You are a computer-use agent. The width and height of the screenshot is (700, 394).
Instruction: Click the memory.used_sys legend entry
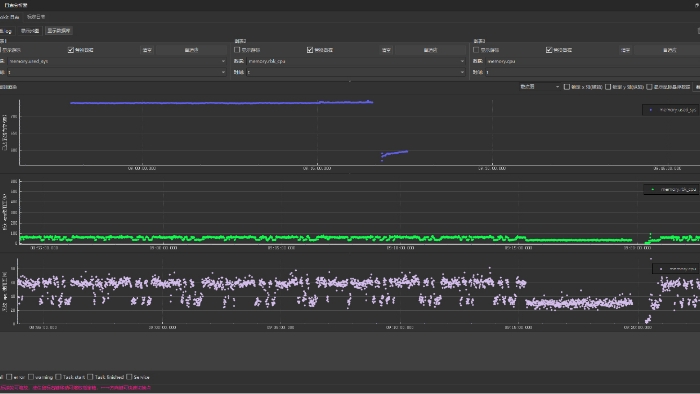point(671,110)
